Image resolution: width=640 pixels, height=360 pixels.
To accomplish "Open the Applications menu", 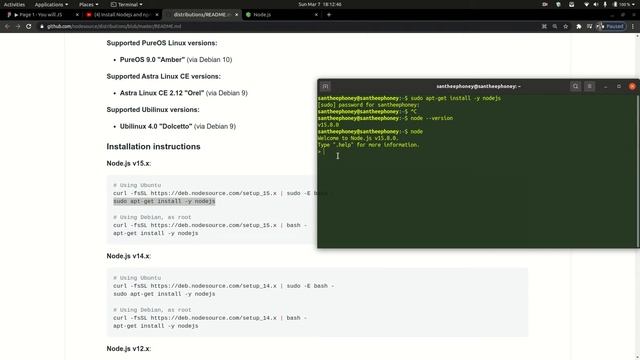I will [x=51, y=4].
